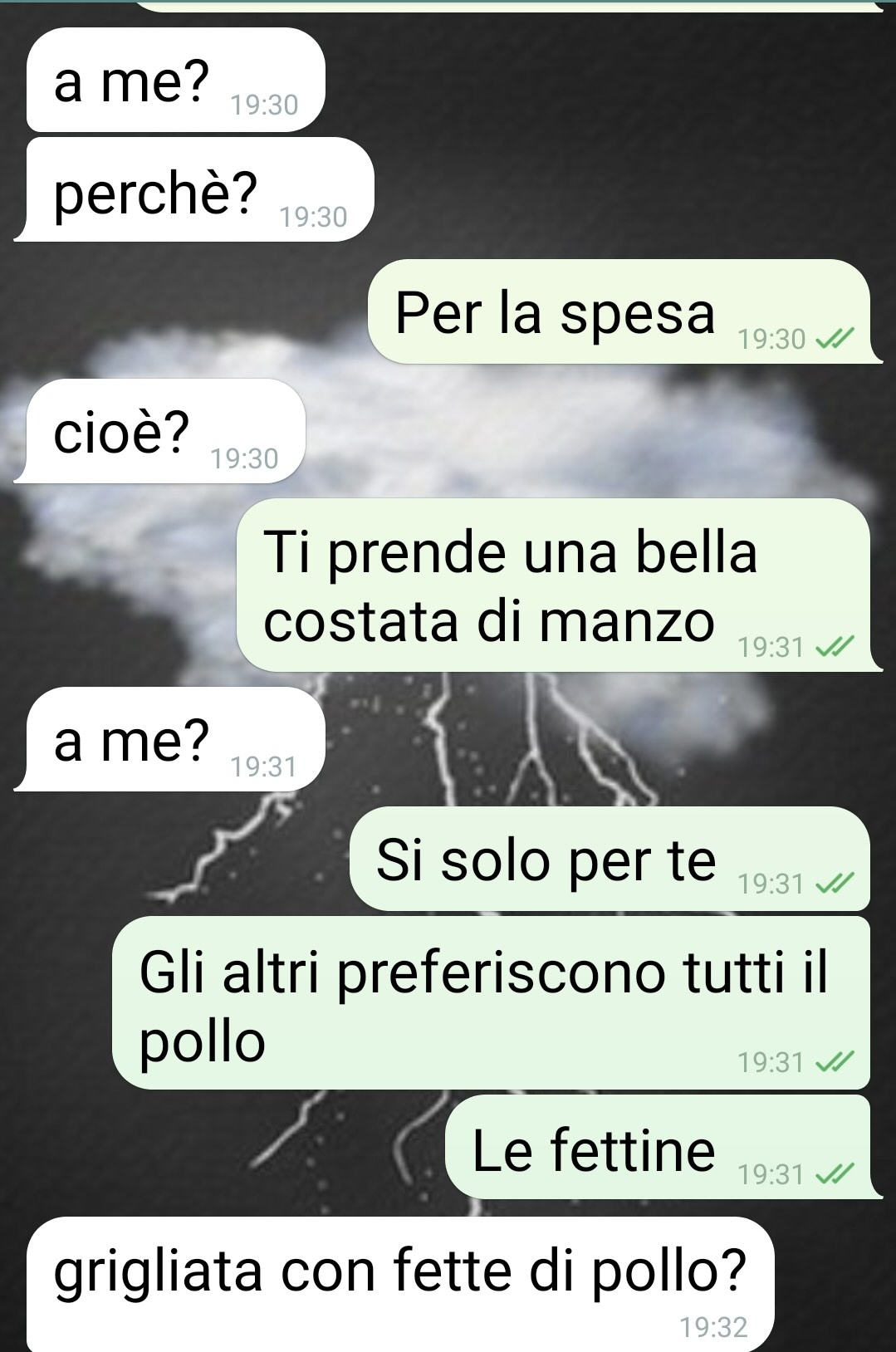Select "Ti prende una bella costata di manzo" message
896x1352 pixels.
558,585
